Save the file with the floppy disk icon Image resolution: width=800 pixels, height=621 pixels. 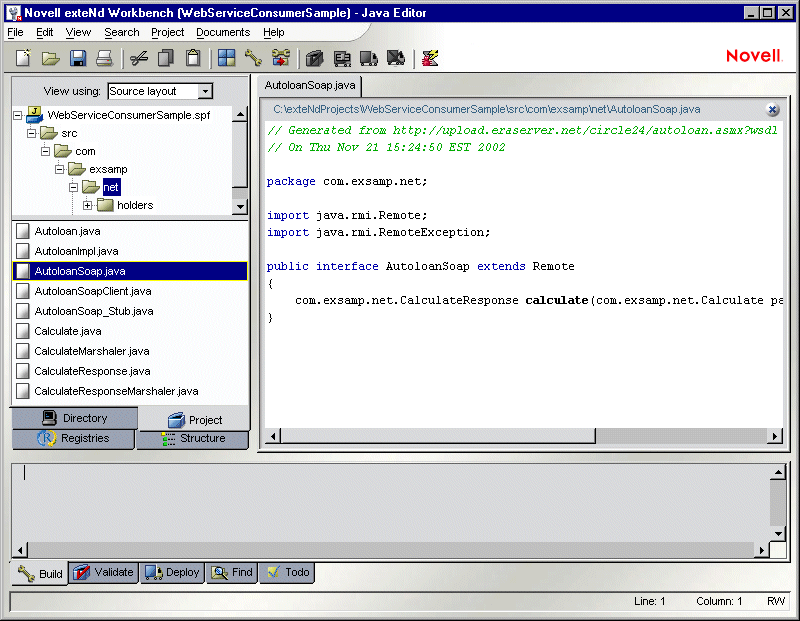tap(78, 59)
